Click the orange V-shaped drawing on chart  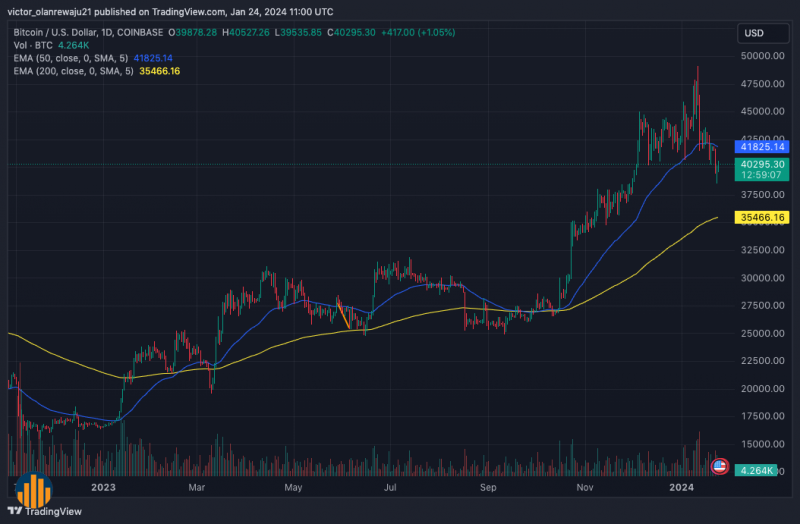347,317
